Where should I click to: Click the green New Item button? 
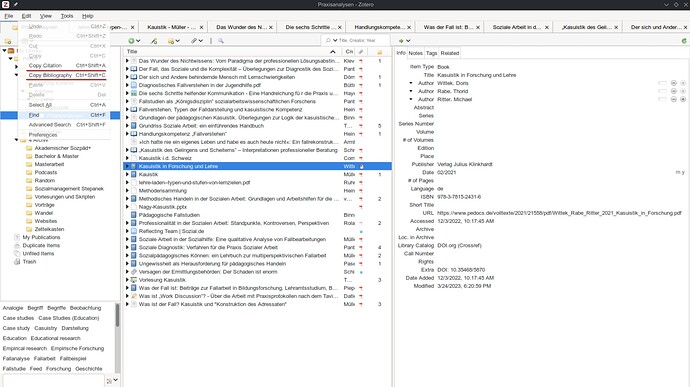[x=131, y=41]
